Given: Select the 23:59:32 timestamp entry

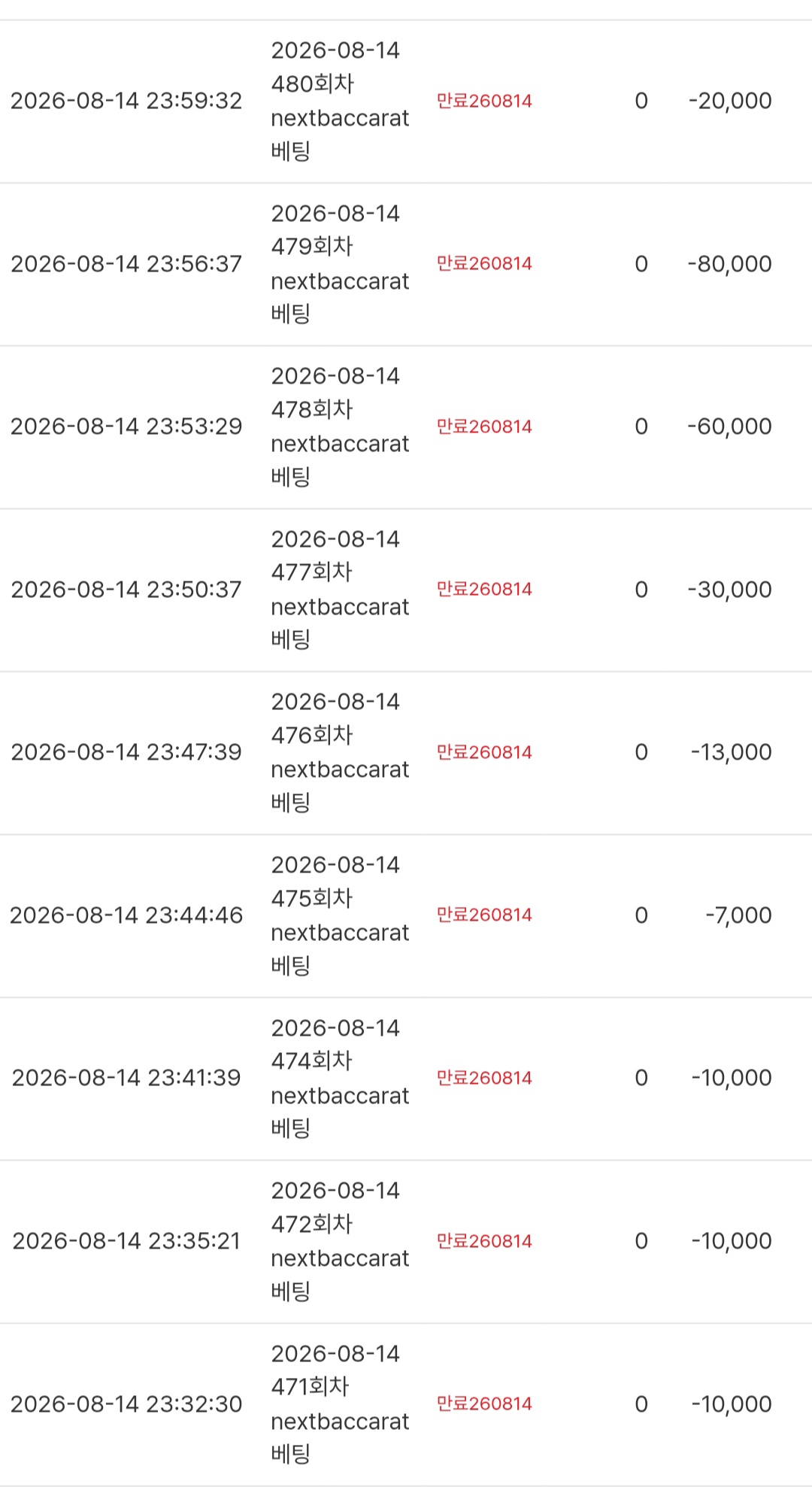Looking at the screenshot, I should click(x=126, y=101).
